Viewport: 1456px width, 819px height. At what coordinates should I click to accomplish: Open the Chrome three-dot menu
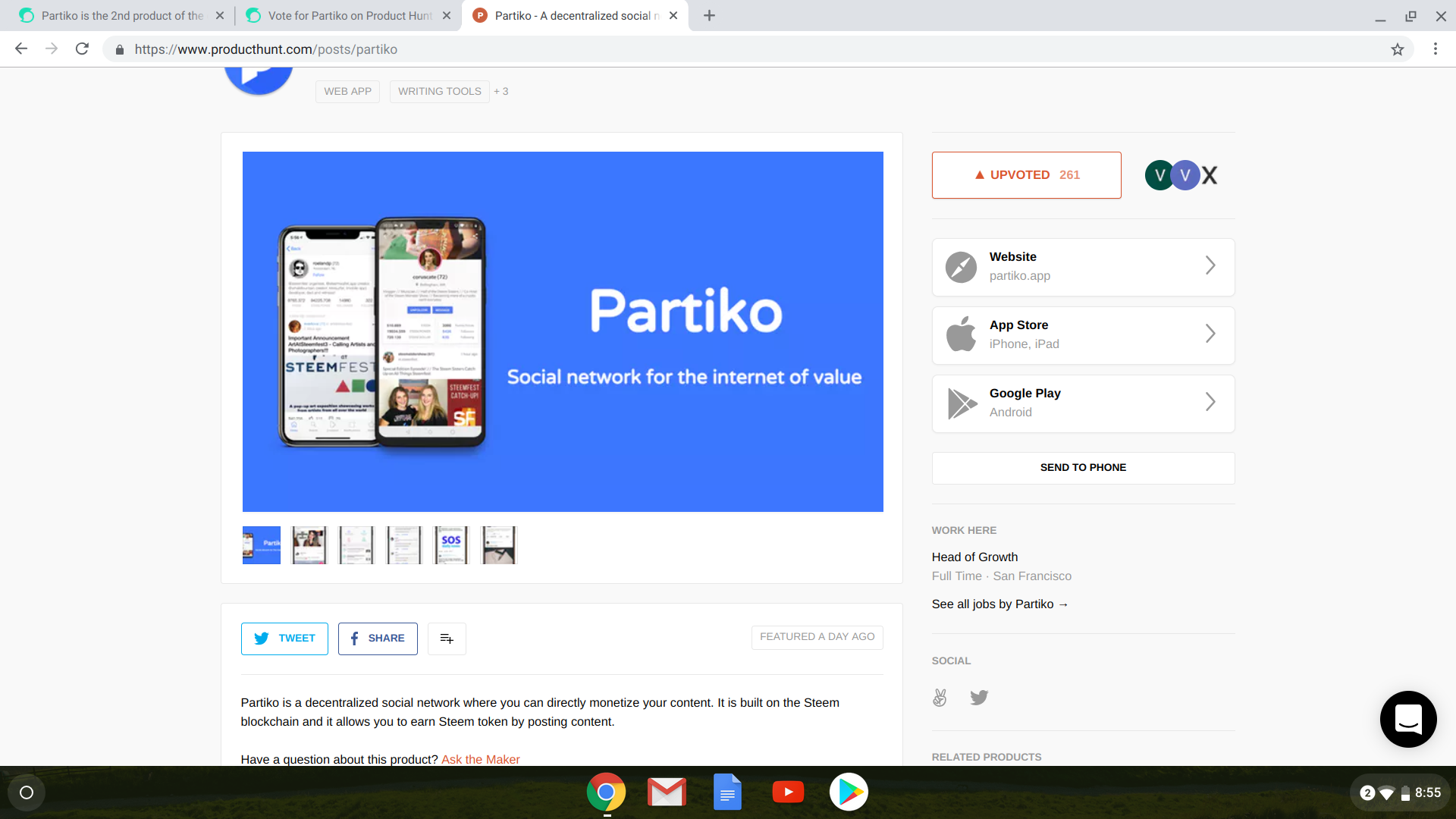point(1435,49)
